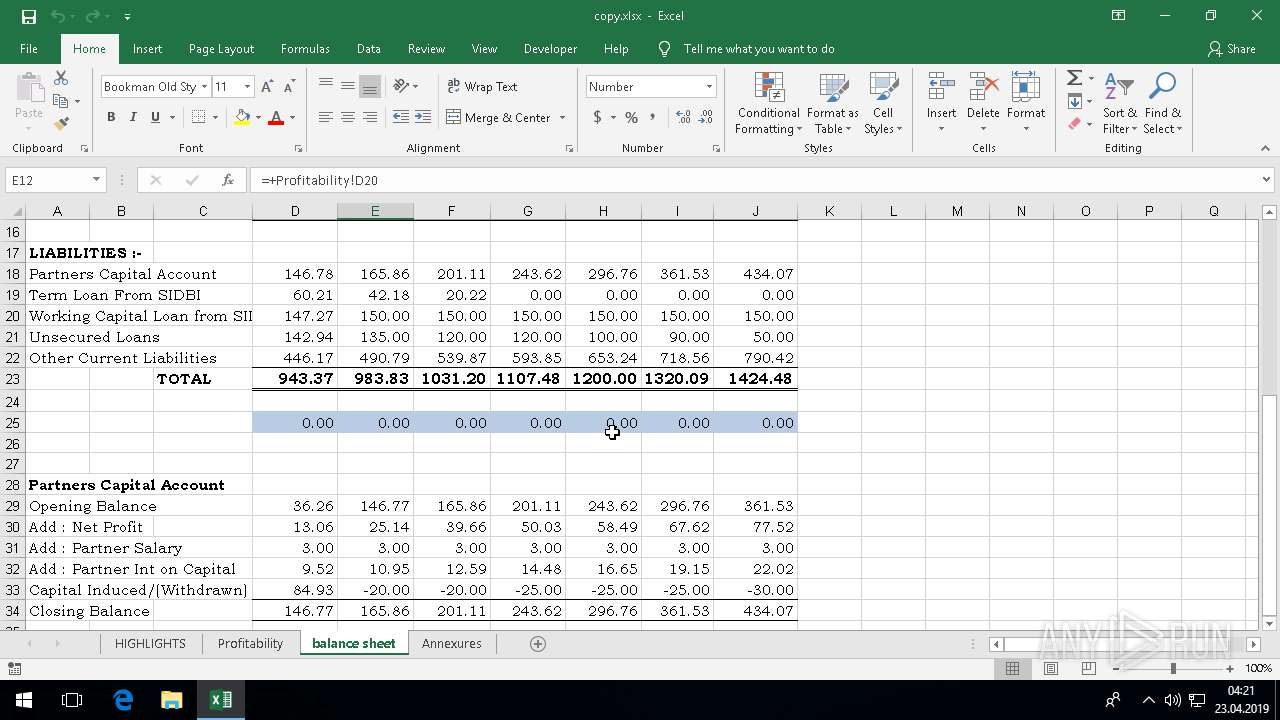This screenshot has width=1280, height=720.
Task: Toggle underline formatting
Action: [x=155, y=117]
